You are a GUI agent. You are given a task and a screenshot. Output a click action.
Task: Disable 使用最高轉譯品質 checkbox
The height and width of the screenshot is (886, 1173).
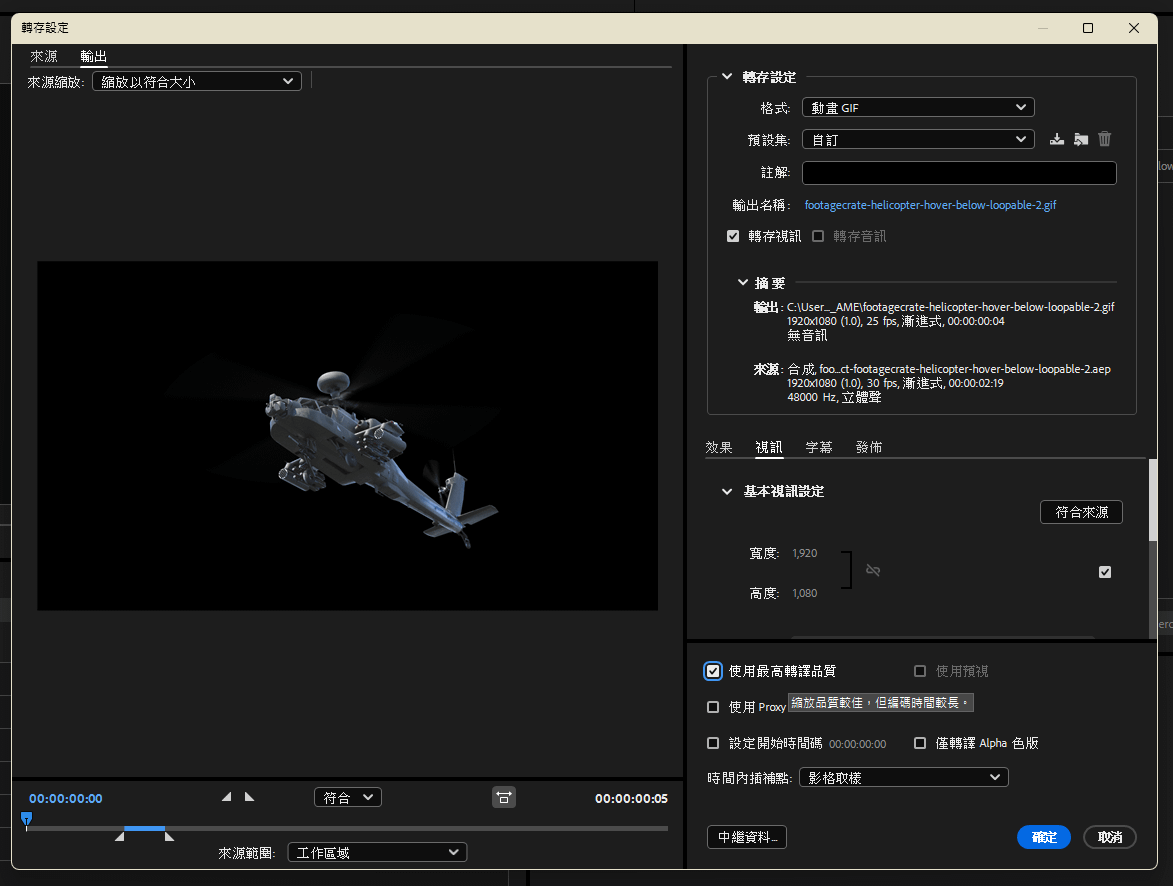point(713,671)
